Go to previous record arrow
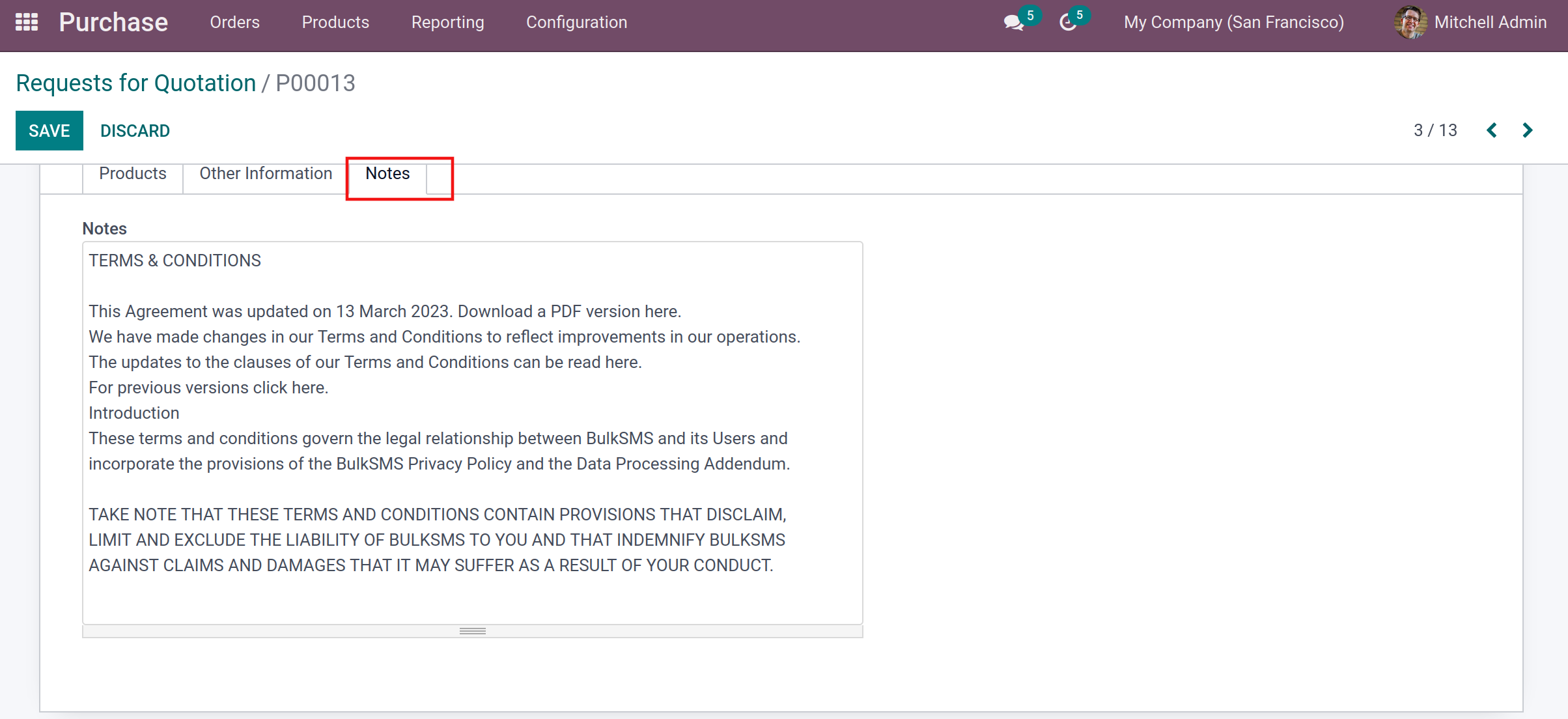 click(1492, 130)
